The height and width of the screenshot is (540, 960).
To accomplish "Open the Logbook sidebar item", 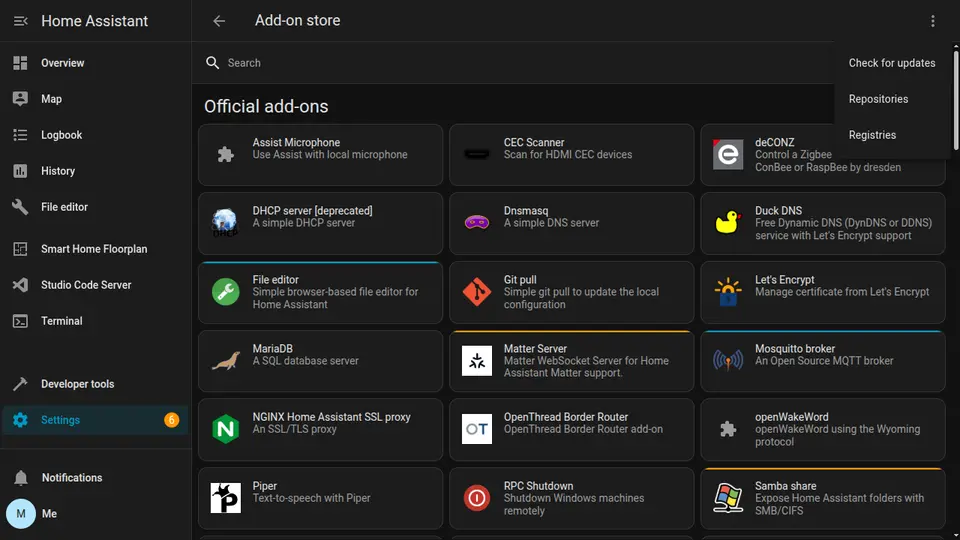I will coord(96,135).
